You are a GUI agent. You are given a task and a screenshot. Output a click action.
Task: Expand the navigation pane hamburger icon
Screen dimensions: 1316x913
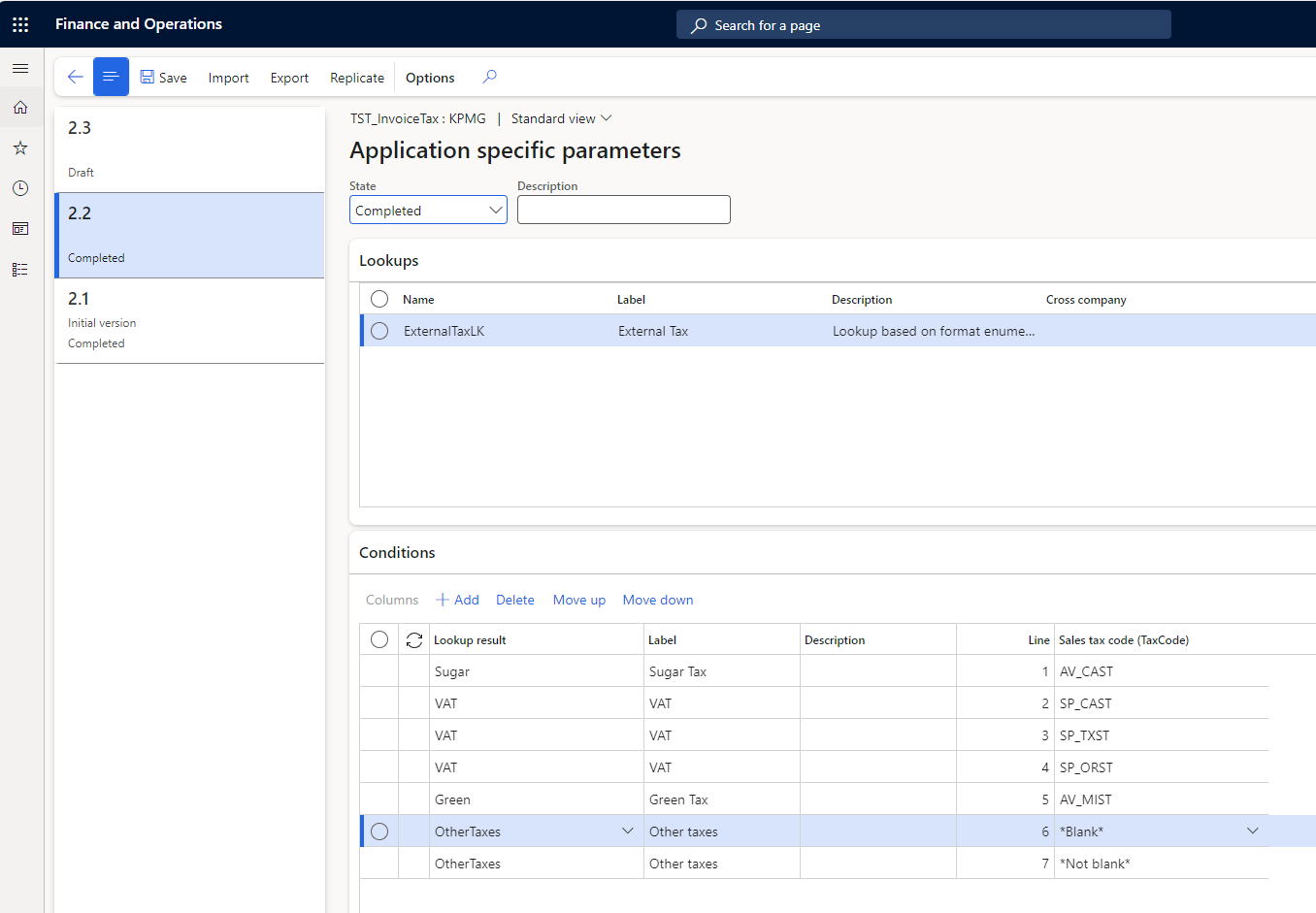(20, 69)
